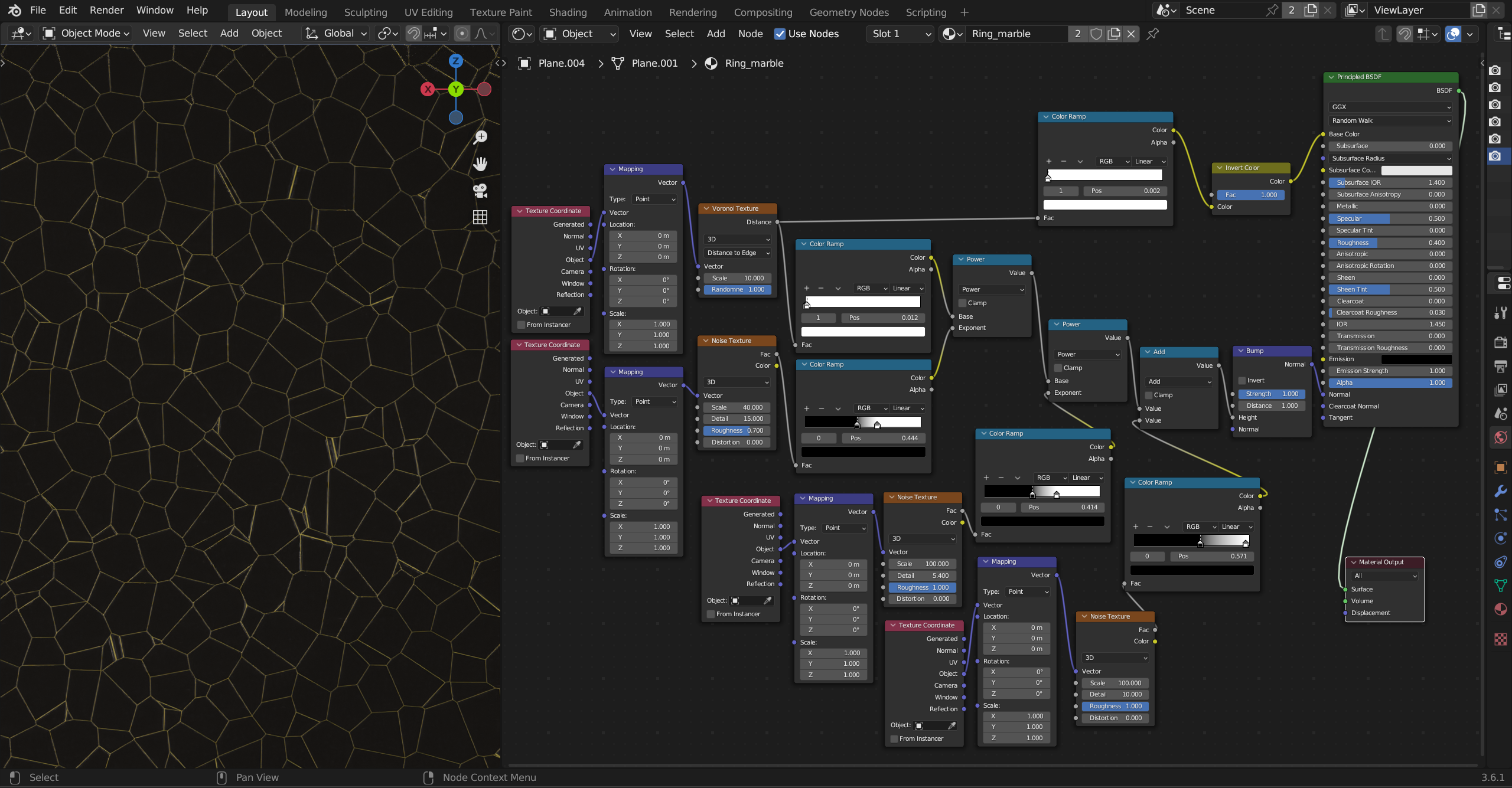Click Node menu in node editor header
This screenshot has width=1512, height=788.
point(750,34)
